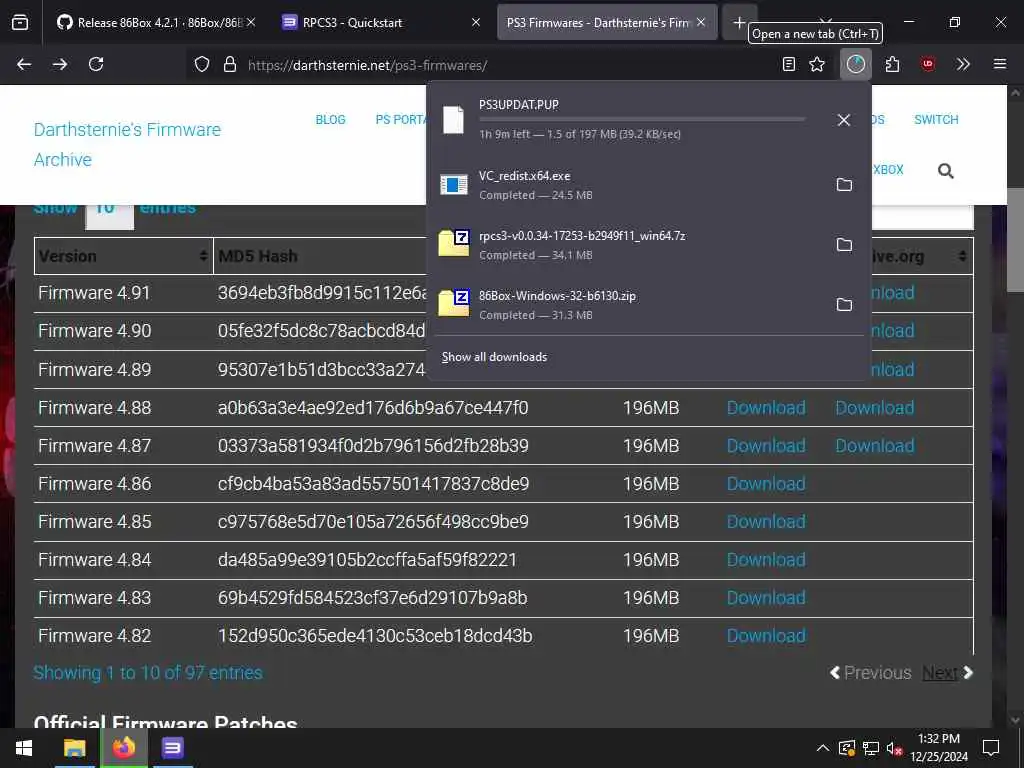This screenshot has width=1024, height=768.
Task: Close the PS3 Firmwares tab
Action: [701, 22]
